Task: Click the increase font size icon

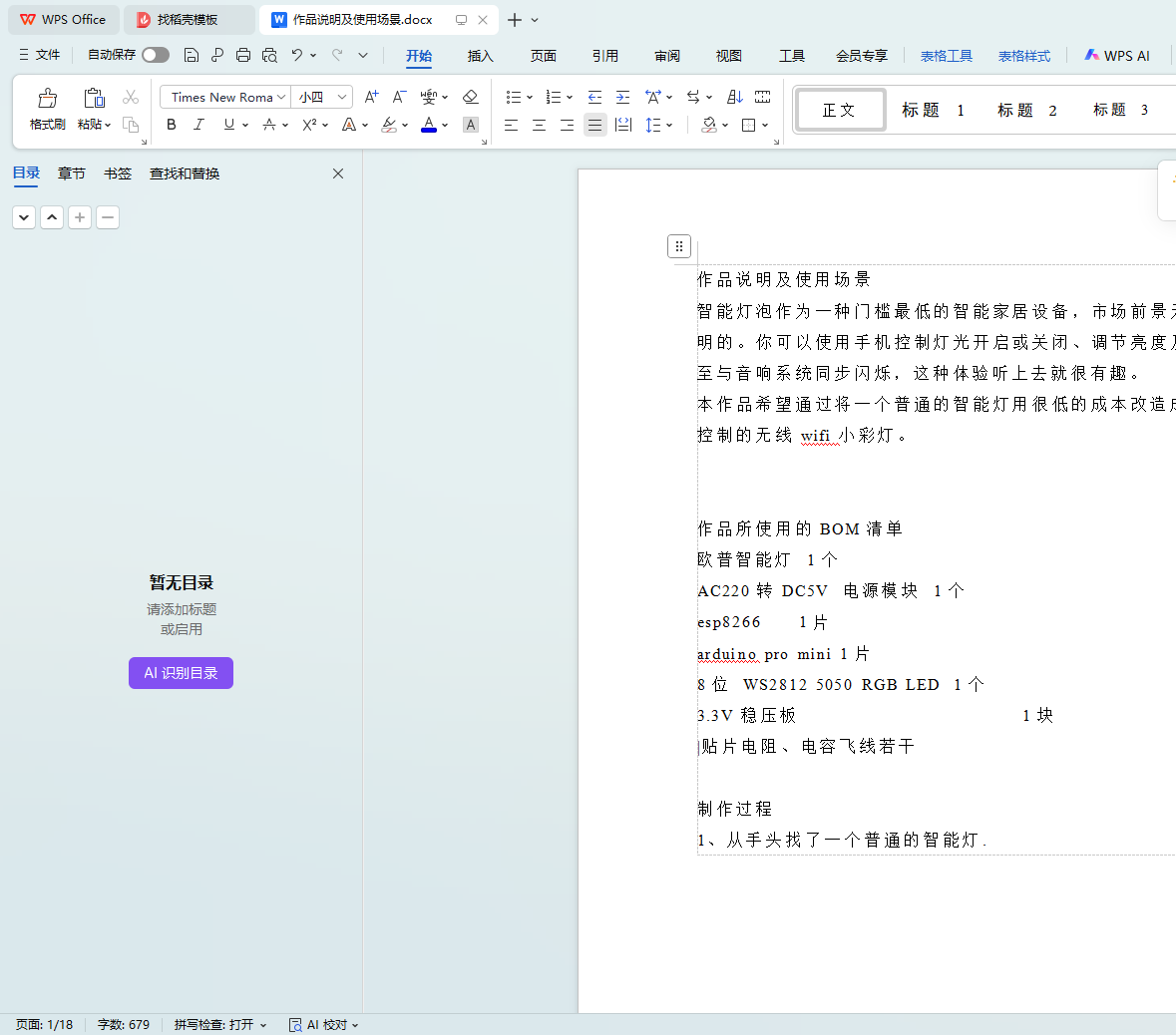Action: click(x=371, y=97)
